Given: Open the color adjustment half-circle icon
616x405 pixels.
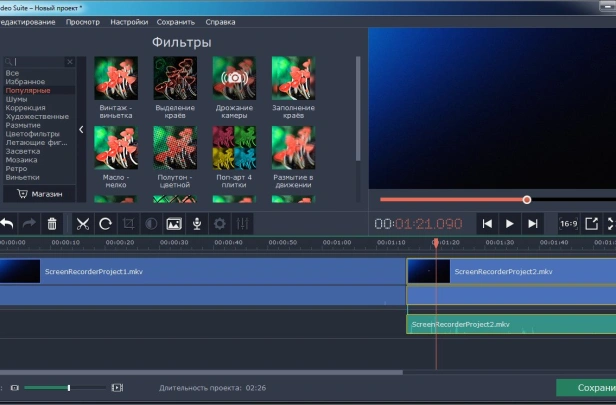Looking at the screenshot, I should coord(151,224).
